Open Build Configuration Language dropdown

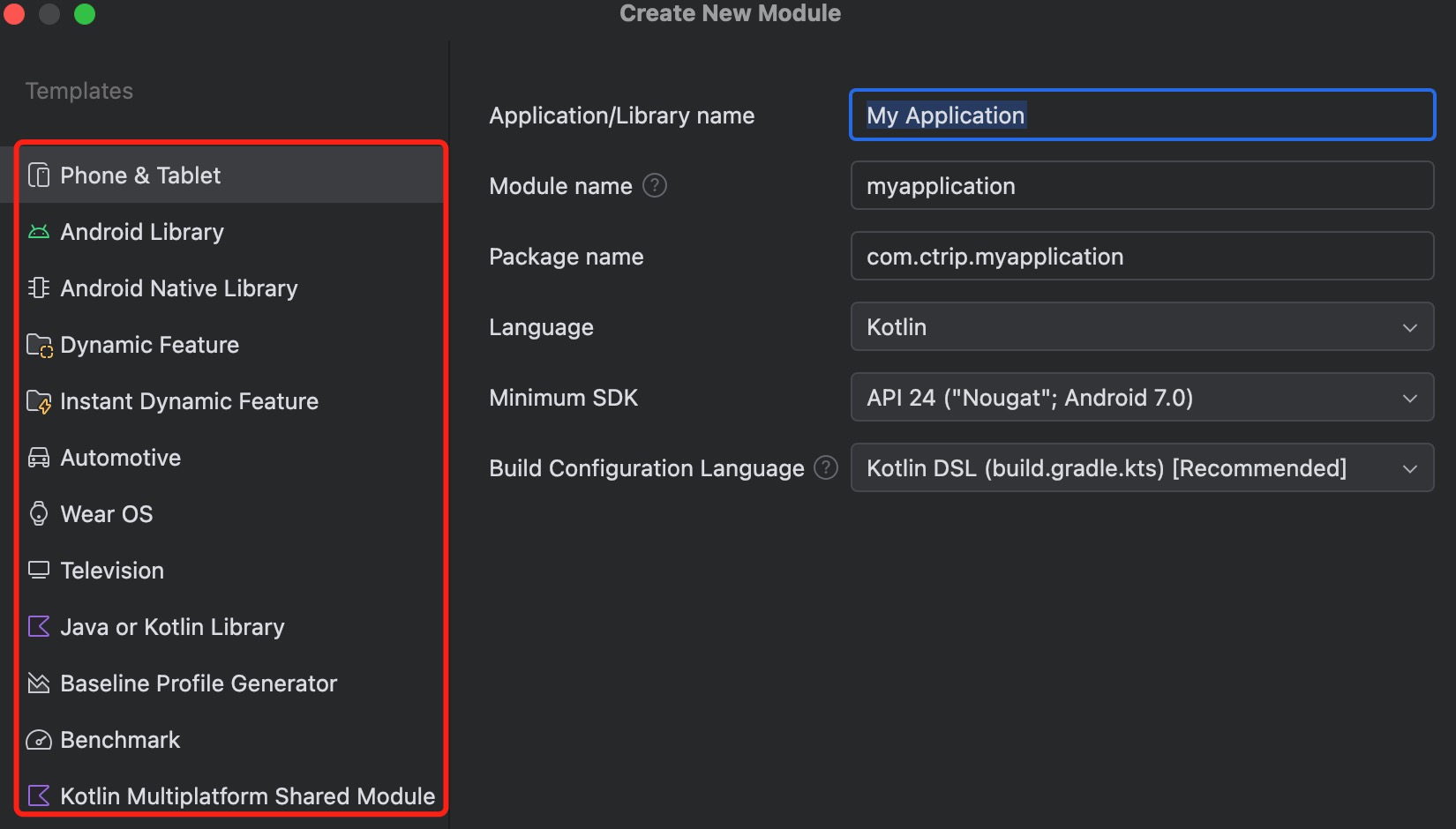point(1142,468)
